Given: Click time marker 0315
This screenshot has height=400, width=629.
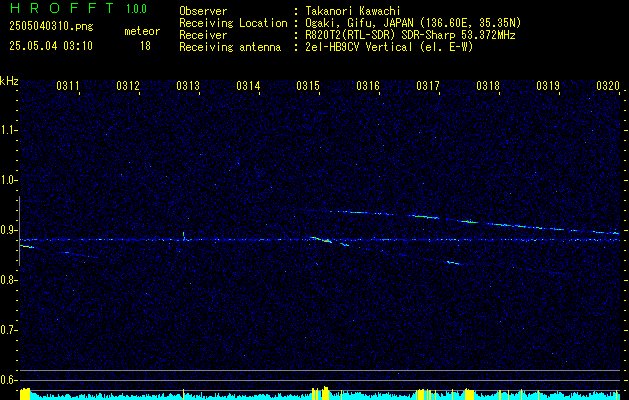Looking at the screenshot, I should (x=308, y=85).
